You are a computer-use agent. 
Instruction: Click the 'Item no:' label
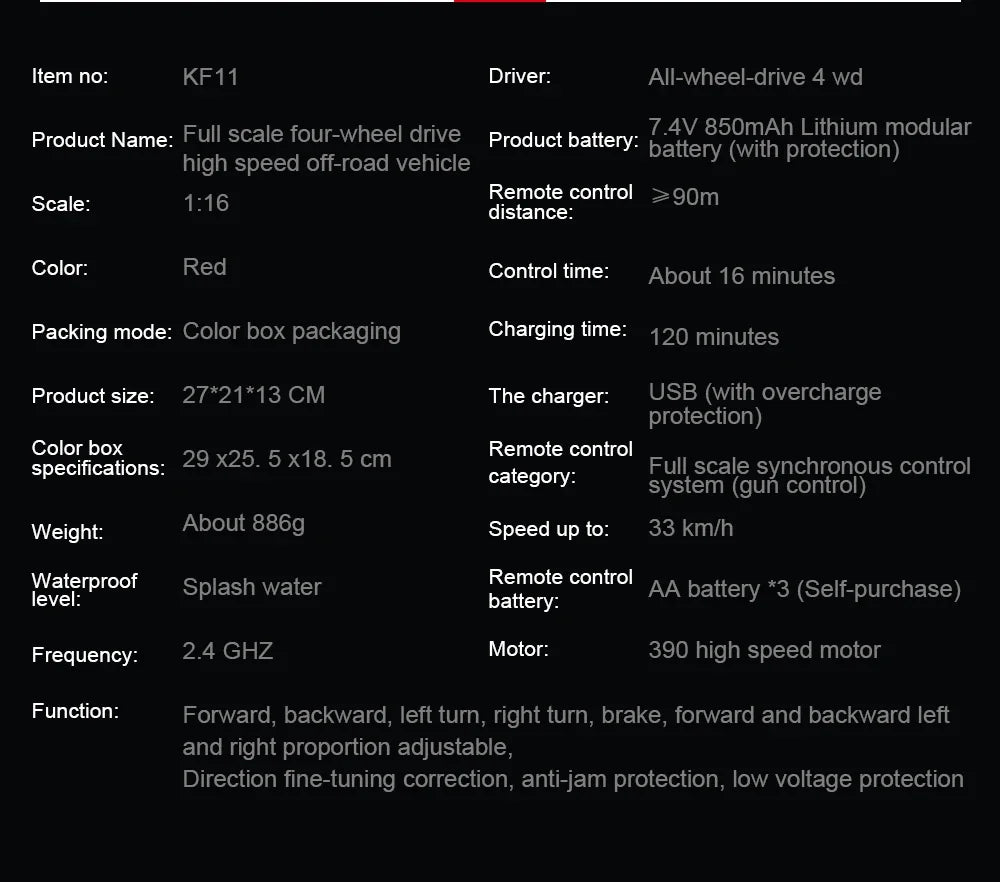(70, 76)
